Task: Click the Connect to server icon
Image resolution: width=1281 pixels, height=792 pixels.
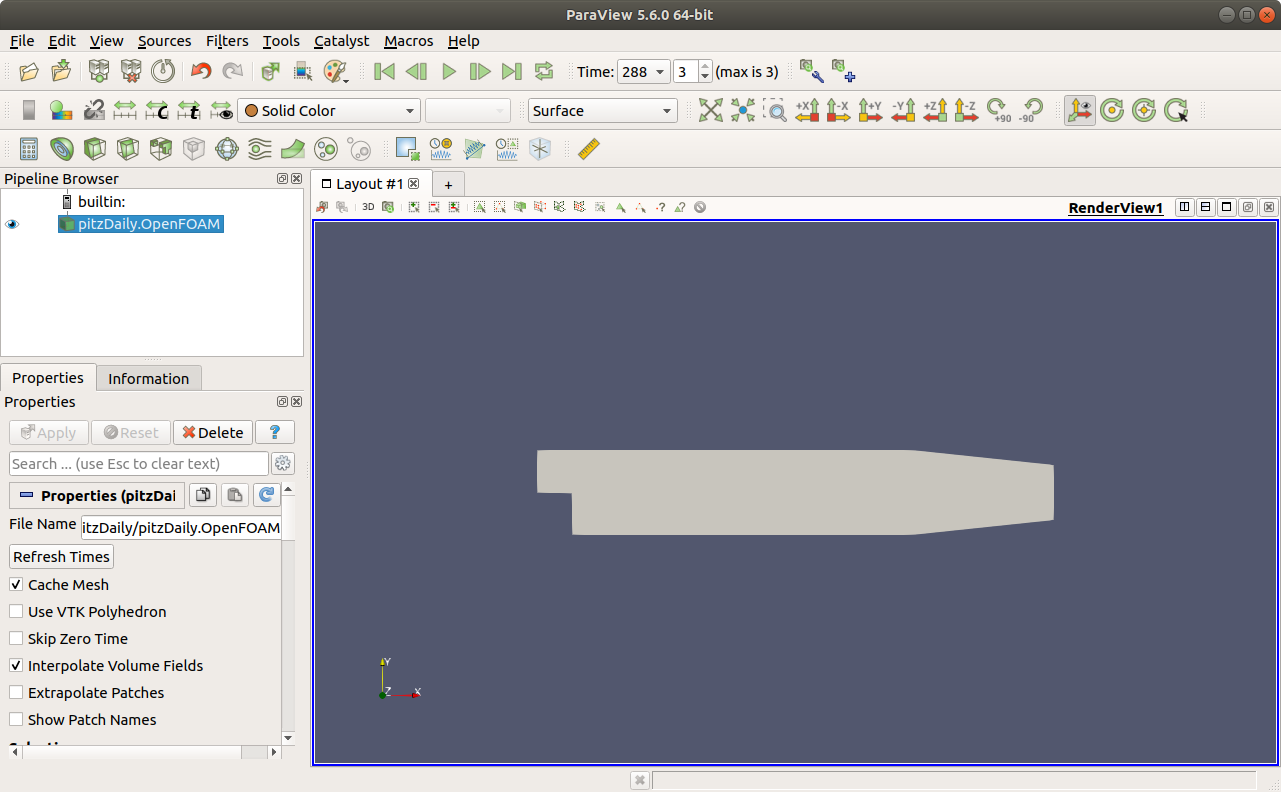Action: click(99, 72)
